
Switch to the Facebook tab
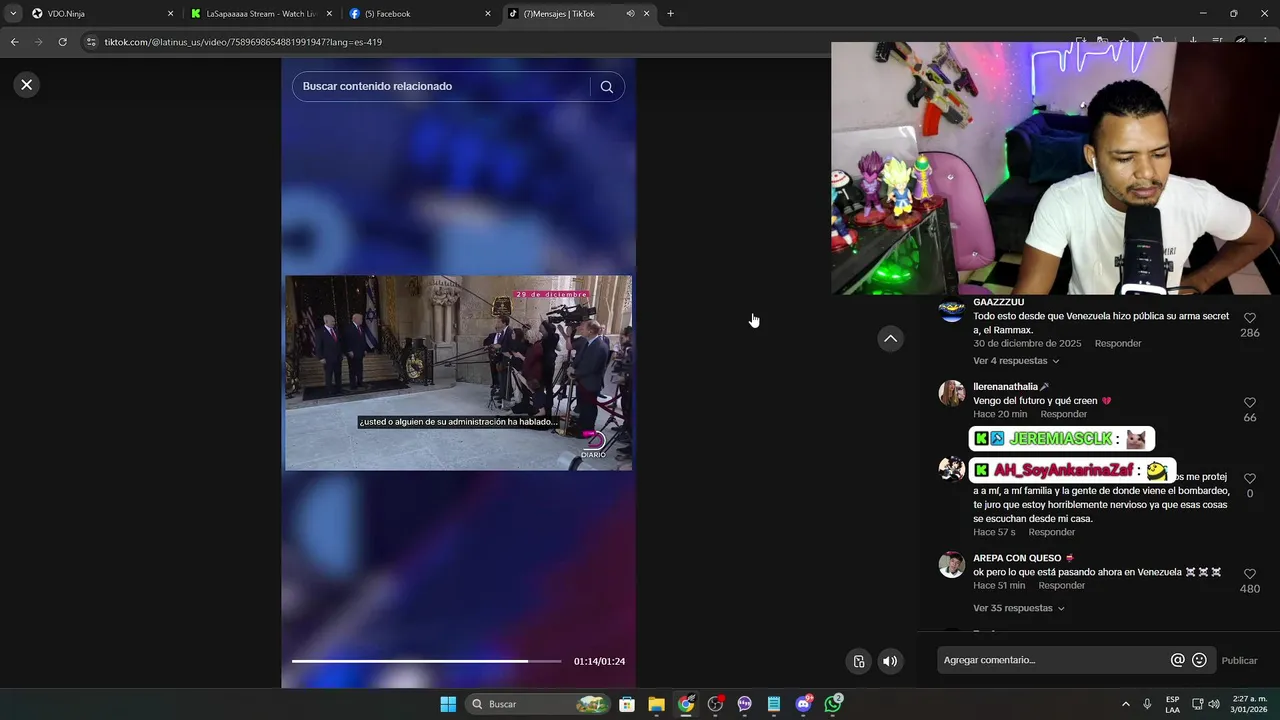click(420, 14)
